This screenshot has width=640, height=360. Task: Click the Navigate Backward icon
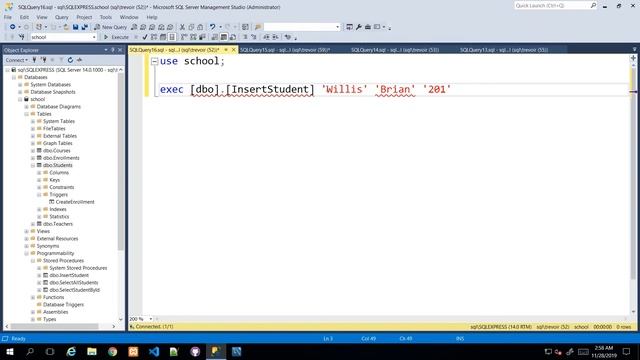click(x=13, y=27)
